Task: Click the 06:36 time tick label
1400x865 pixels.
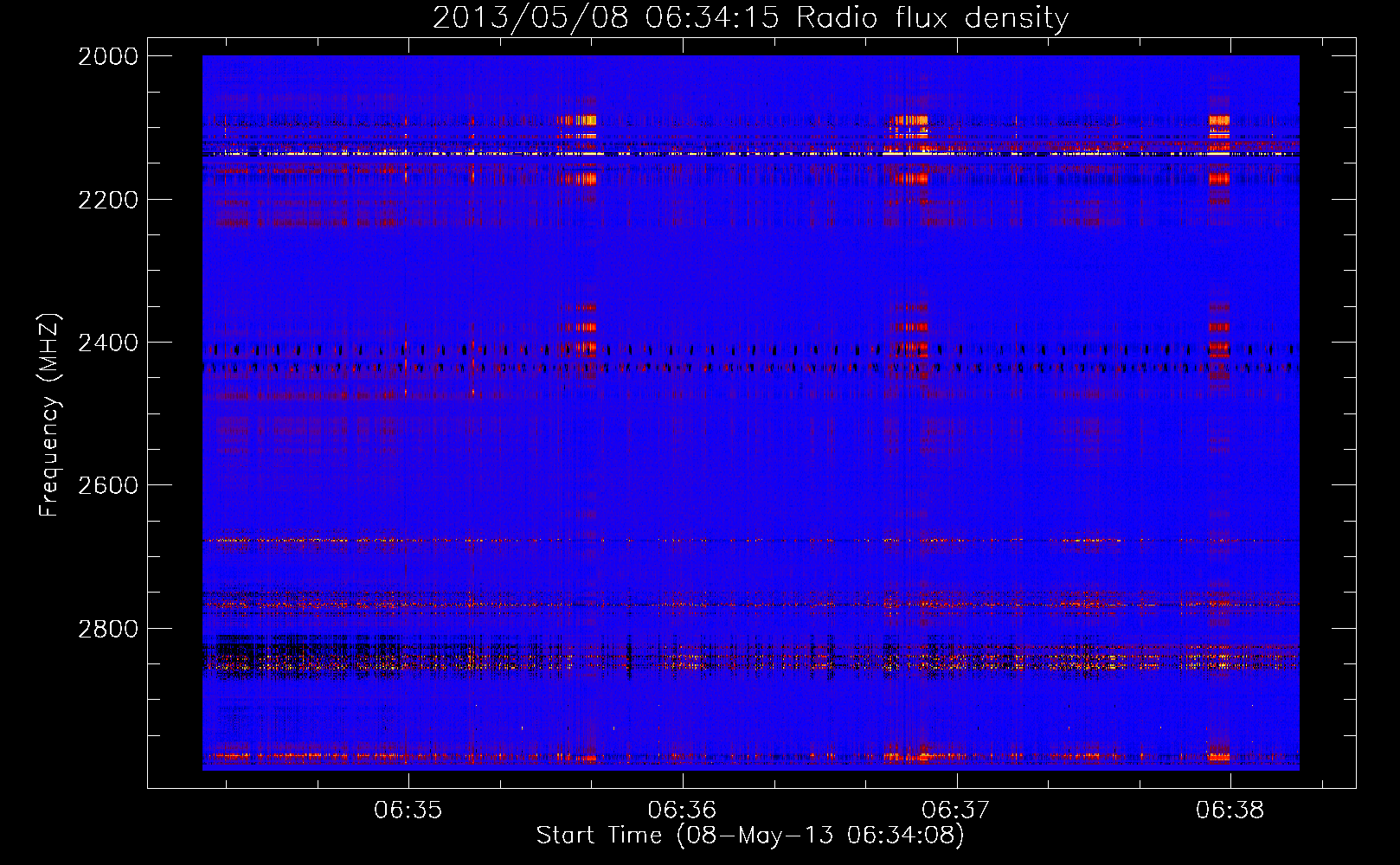Action: click(x=682, y=810)
